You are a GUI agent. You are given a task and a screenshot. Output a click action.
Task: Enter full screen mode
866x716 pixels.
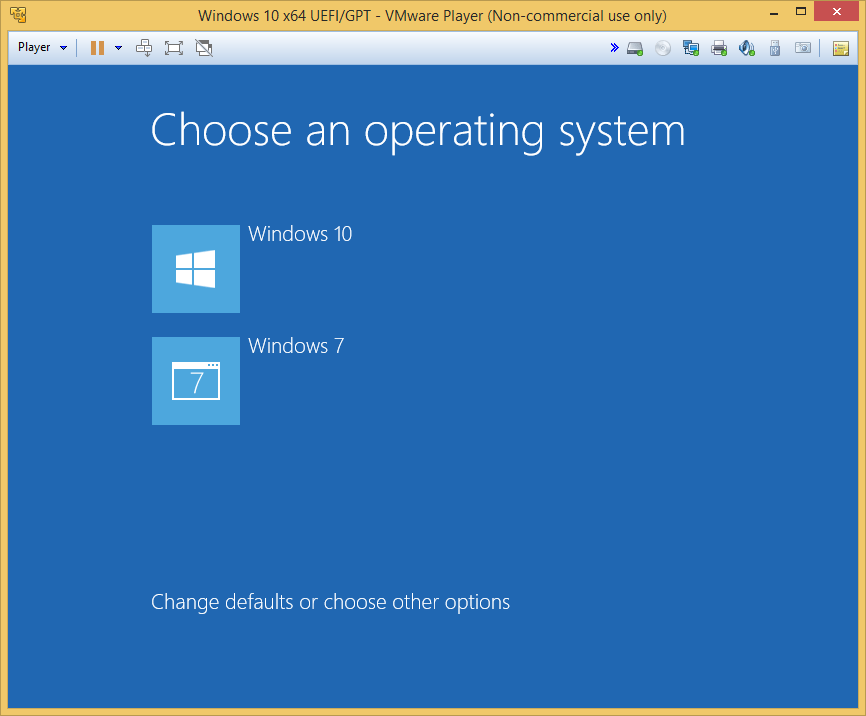click(173, 47)
